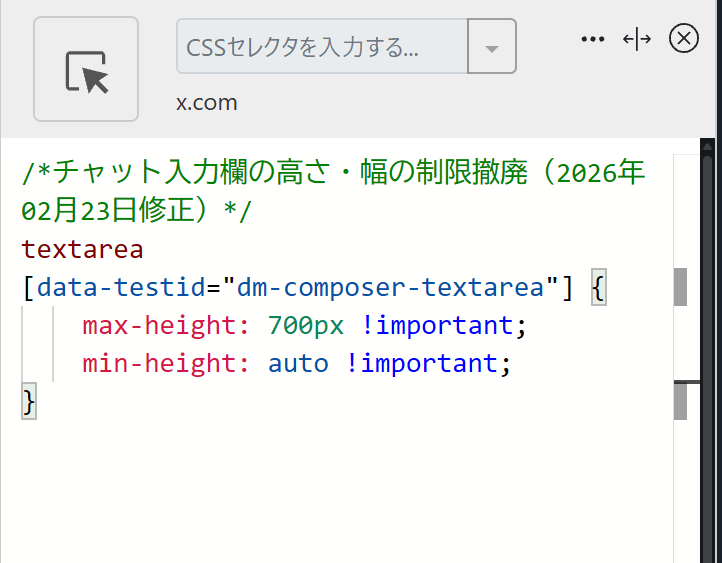Image resolution: width=722 pixels, height=563 pixels.
Task: Click !important on the min-height line
Action: point(421,363)
